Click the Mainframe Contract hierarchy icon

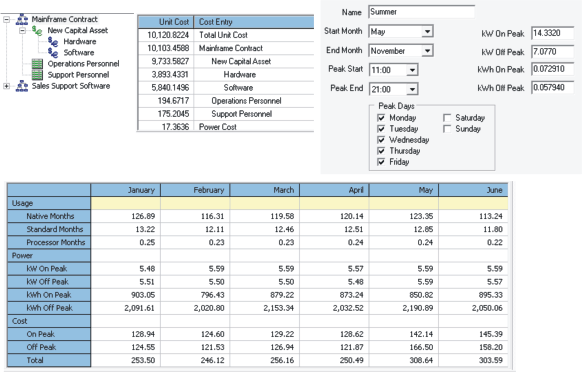pos(22,19)
